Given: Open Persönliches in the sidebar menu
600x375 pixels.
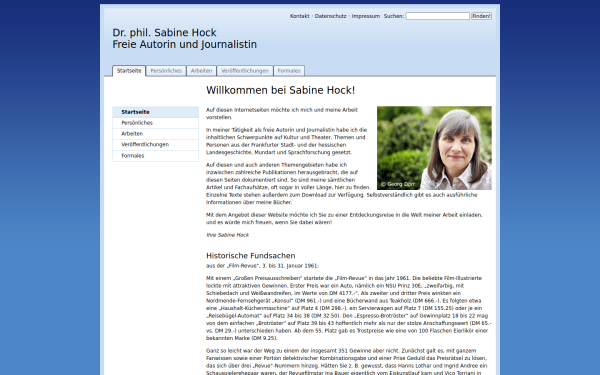Looking at the screenshot, I should pos(155,123).
